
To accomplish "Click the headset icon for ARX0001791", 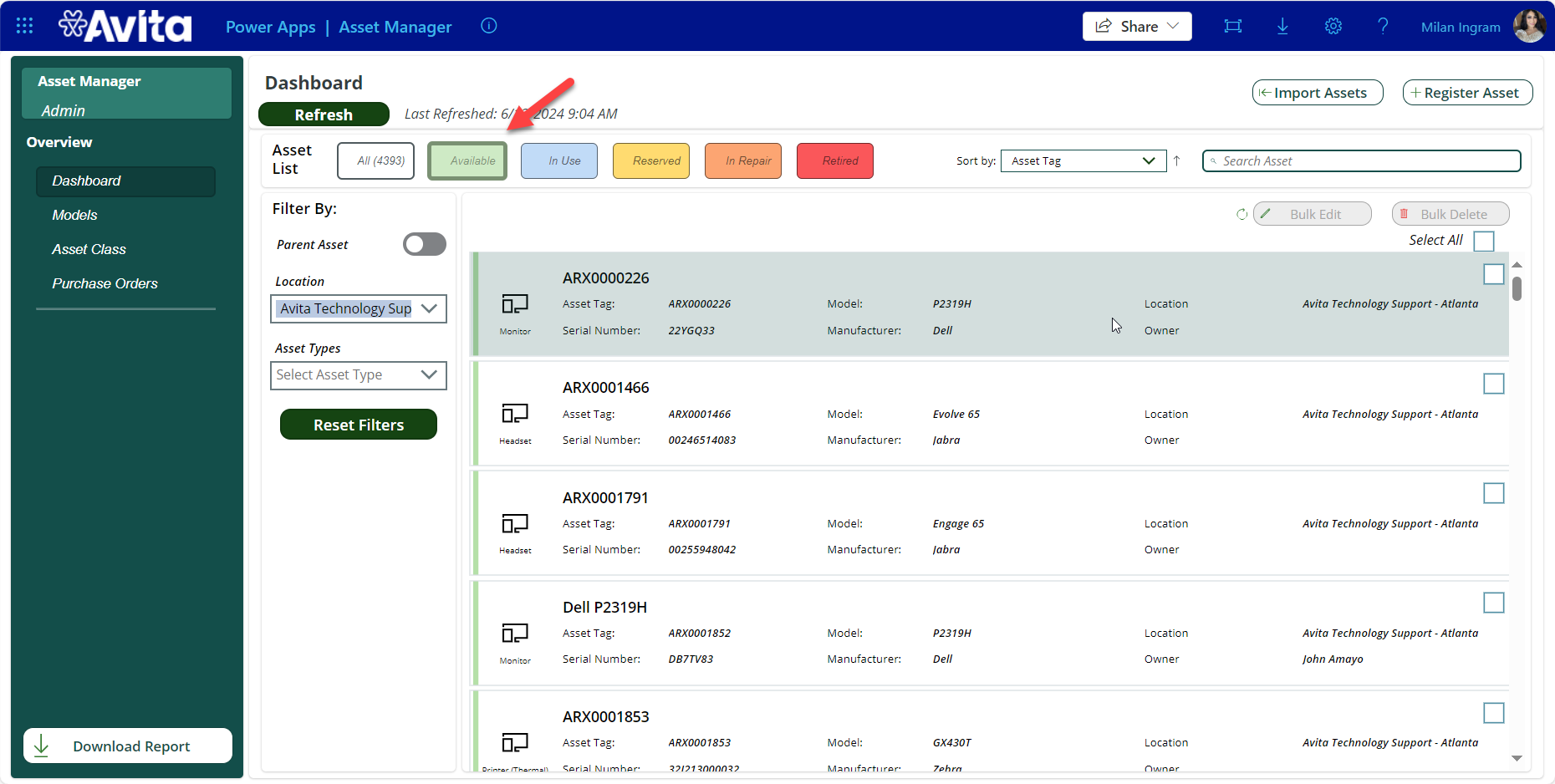I will click(515, 523).
